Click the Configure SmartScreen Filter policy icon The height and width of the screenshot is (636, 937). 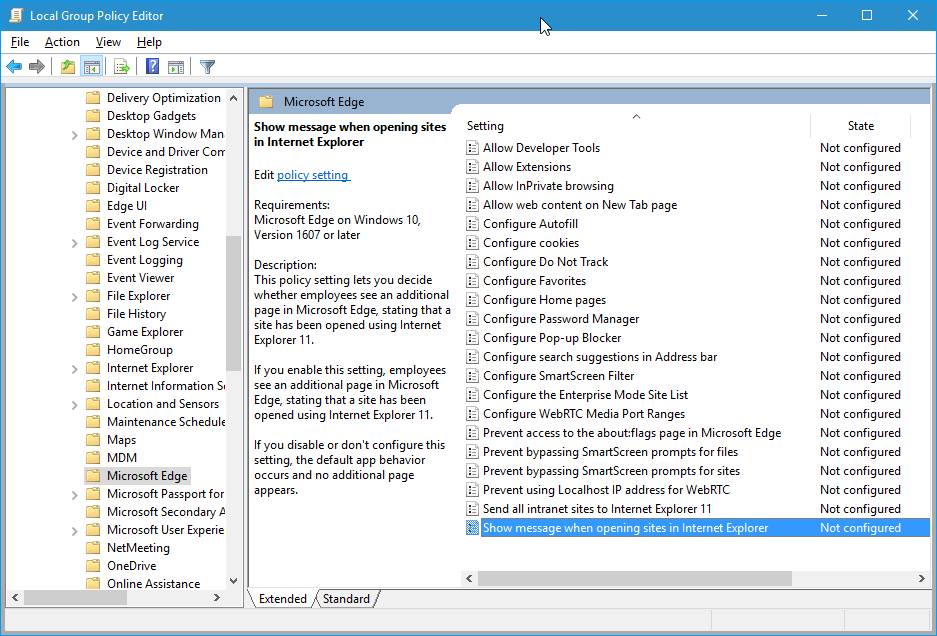coord(472,376)
